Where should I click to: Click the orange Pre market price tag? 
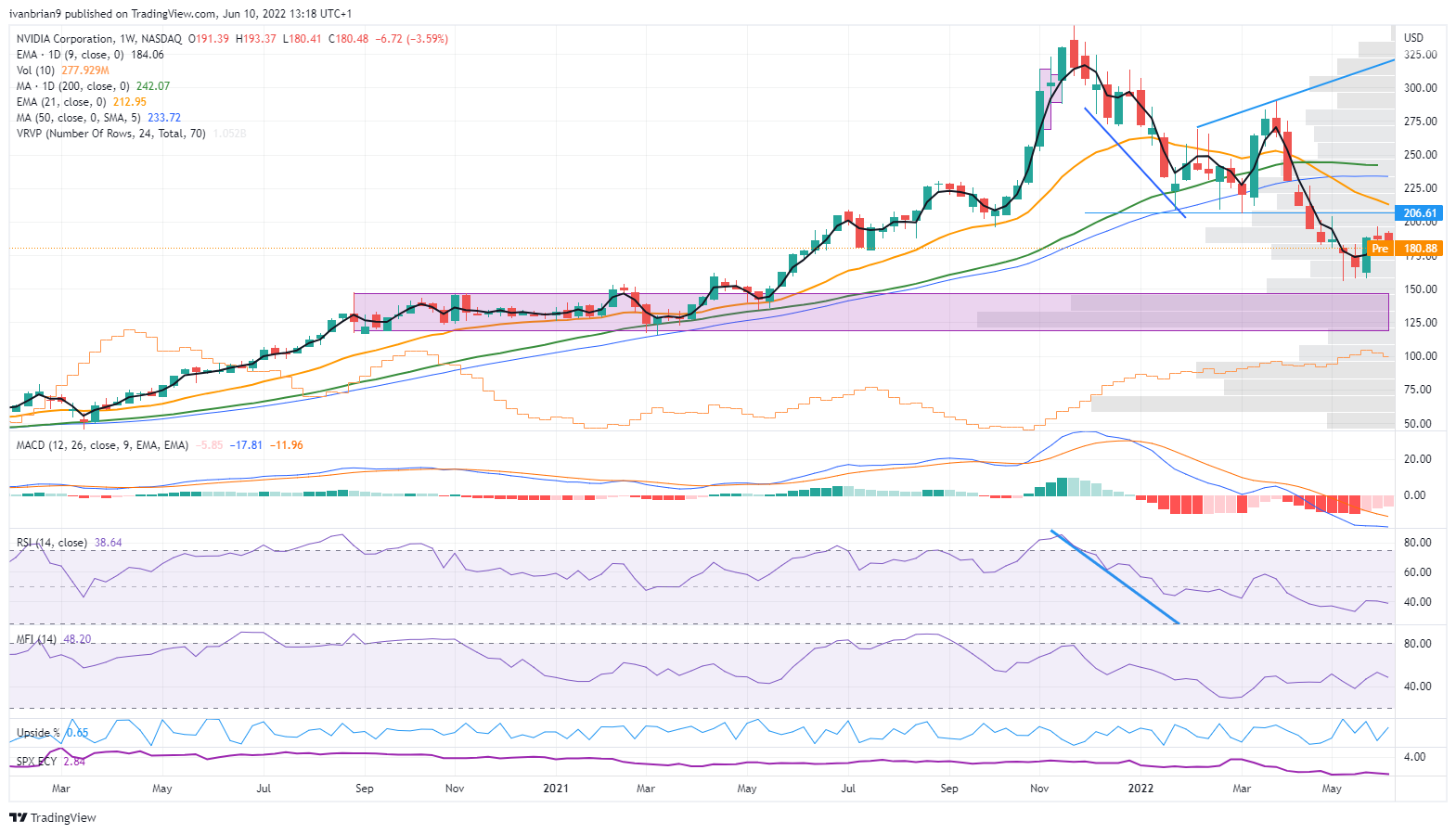point(1381,249)
